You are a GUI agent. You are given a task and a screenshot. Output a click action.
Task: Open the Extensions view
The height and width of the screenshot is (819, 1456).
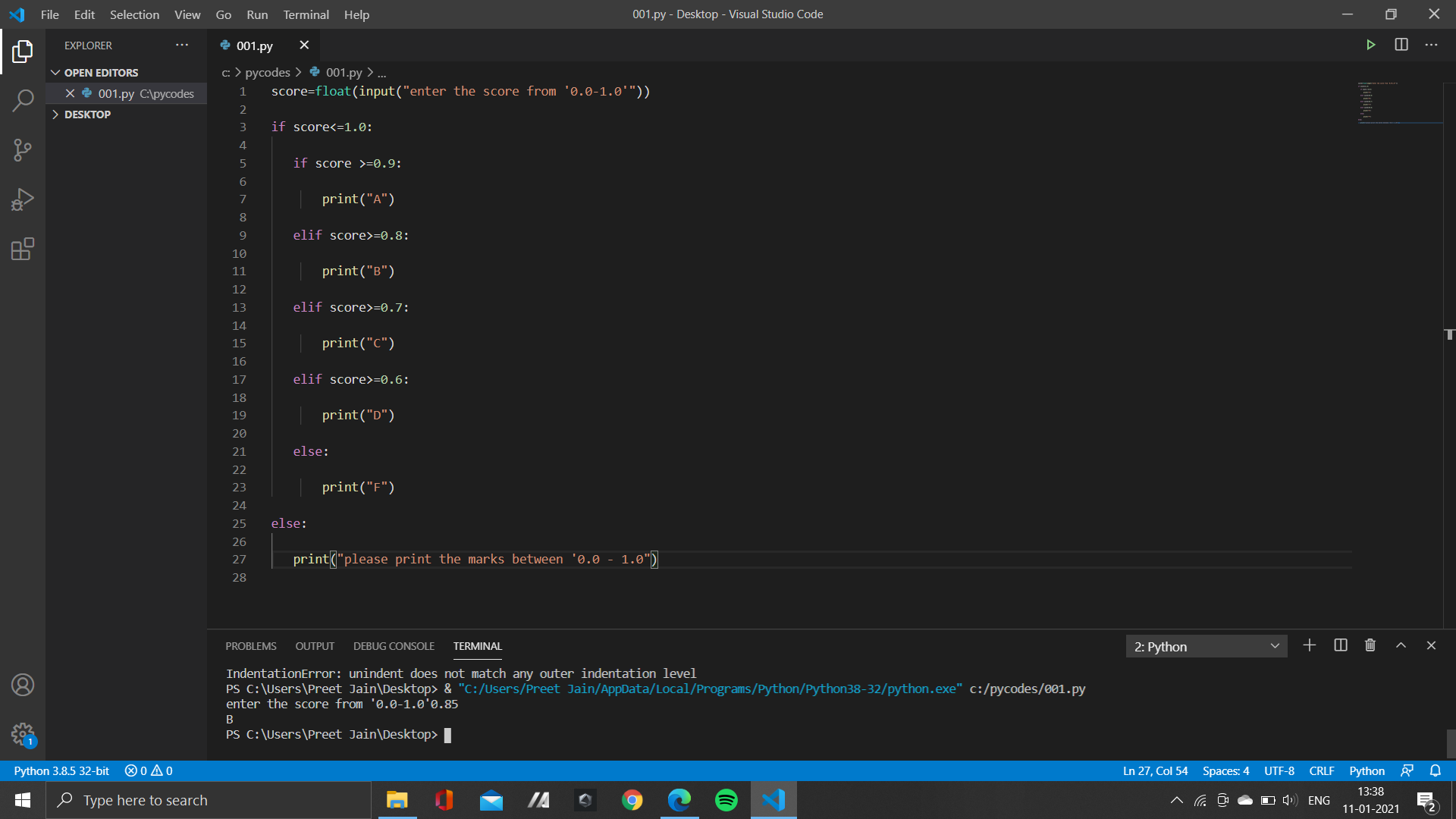(x=23, y=249)
